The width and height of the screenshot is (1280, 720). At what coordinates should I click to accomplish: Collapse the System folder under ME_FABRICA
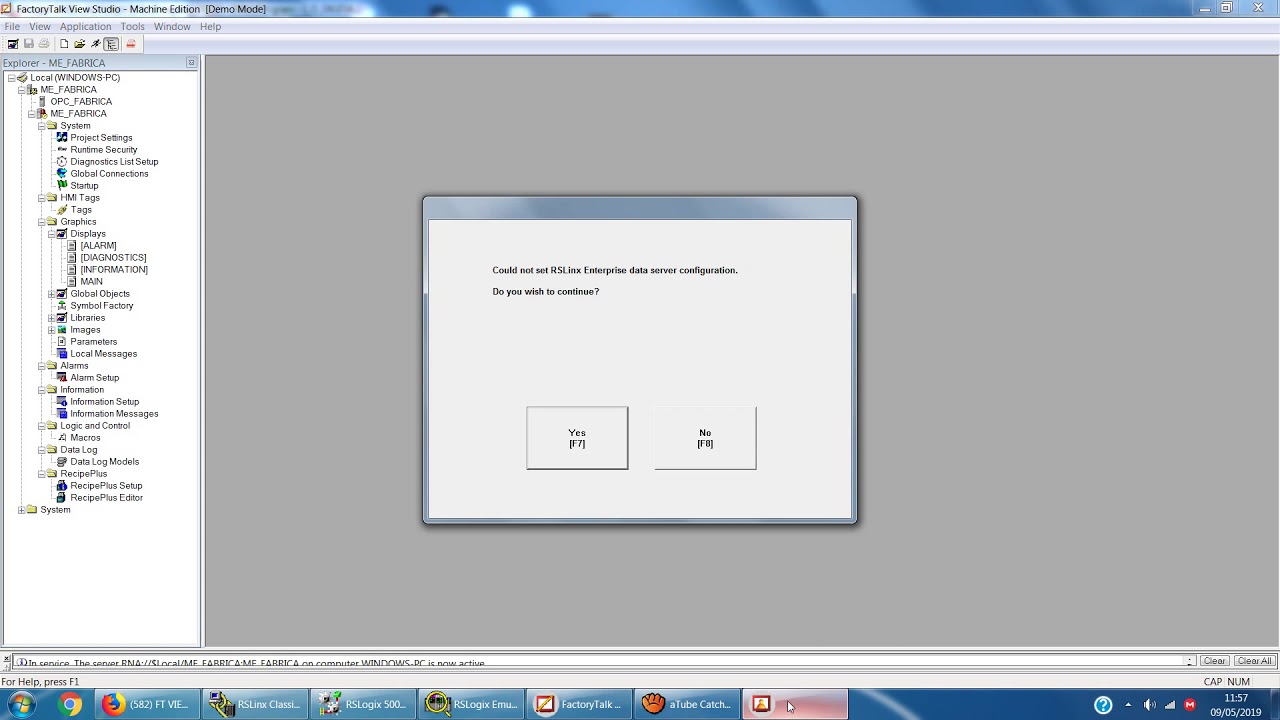click(41, 126)
